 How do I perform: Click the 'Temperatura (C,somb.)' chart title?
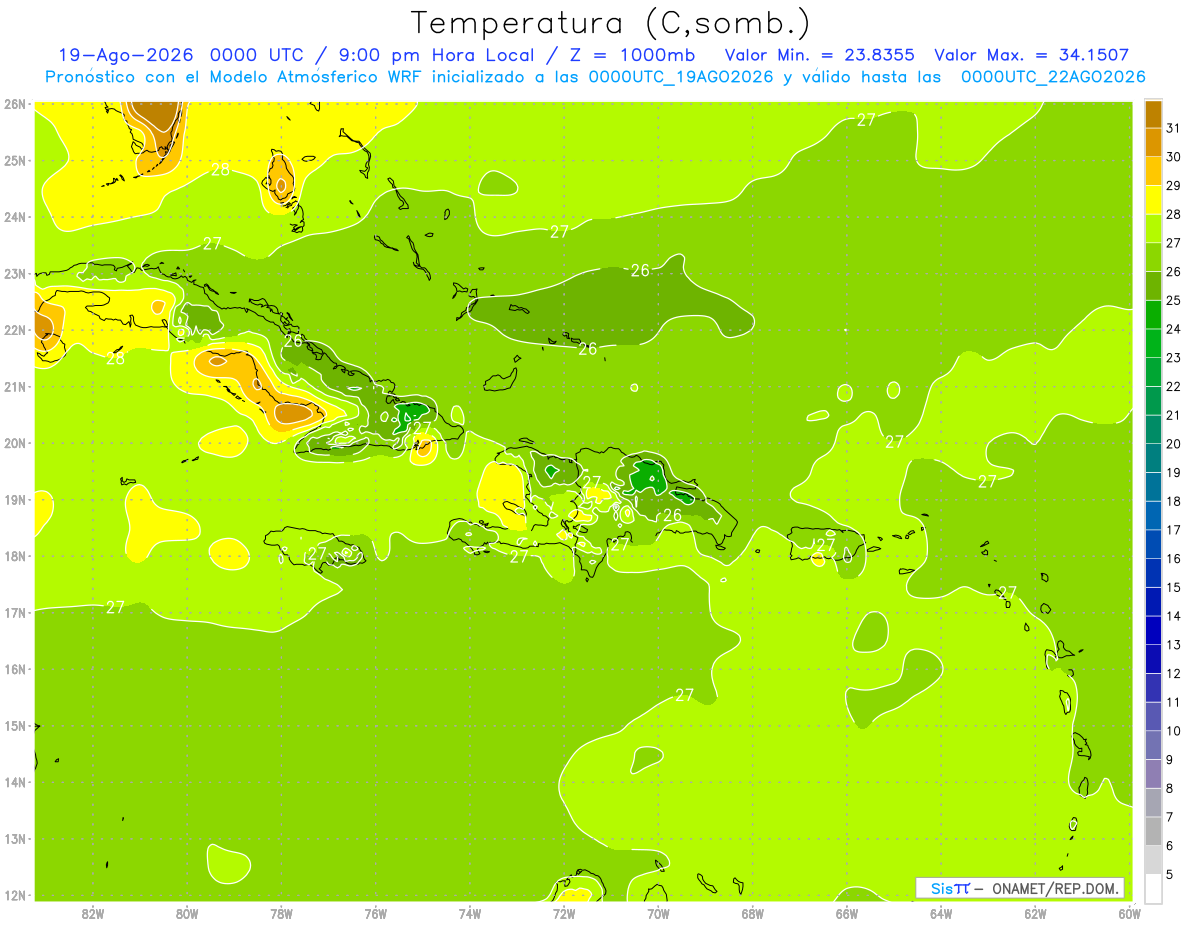point(610,23)
